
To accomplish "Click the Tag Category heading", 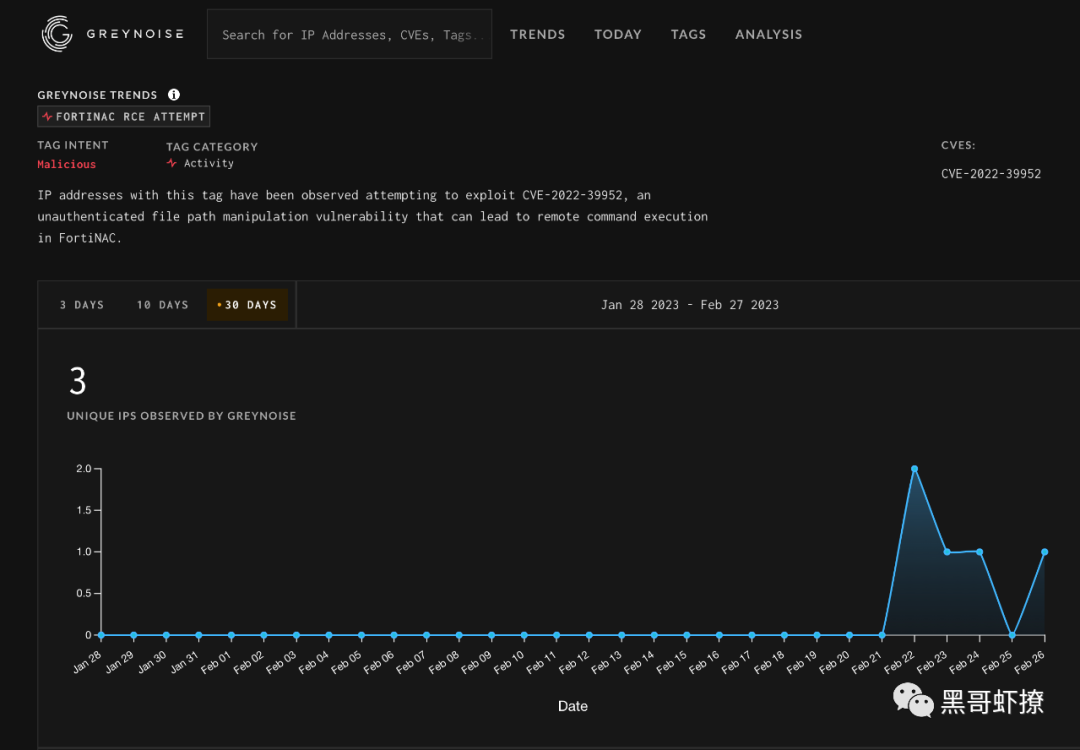I will tap(212, 147).
